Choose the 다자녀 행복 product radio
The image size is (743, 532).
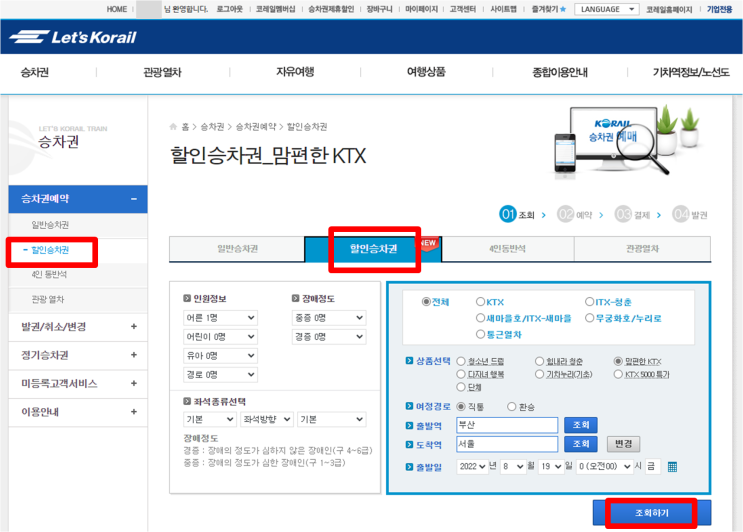pyautogui.click(x=461, y=374)
